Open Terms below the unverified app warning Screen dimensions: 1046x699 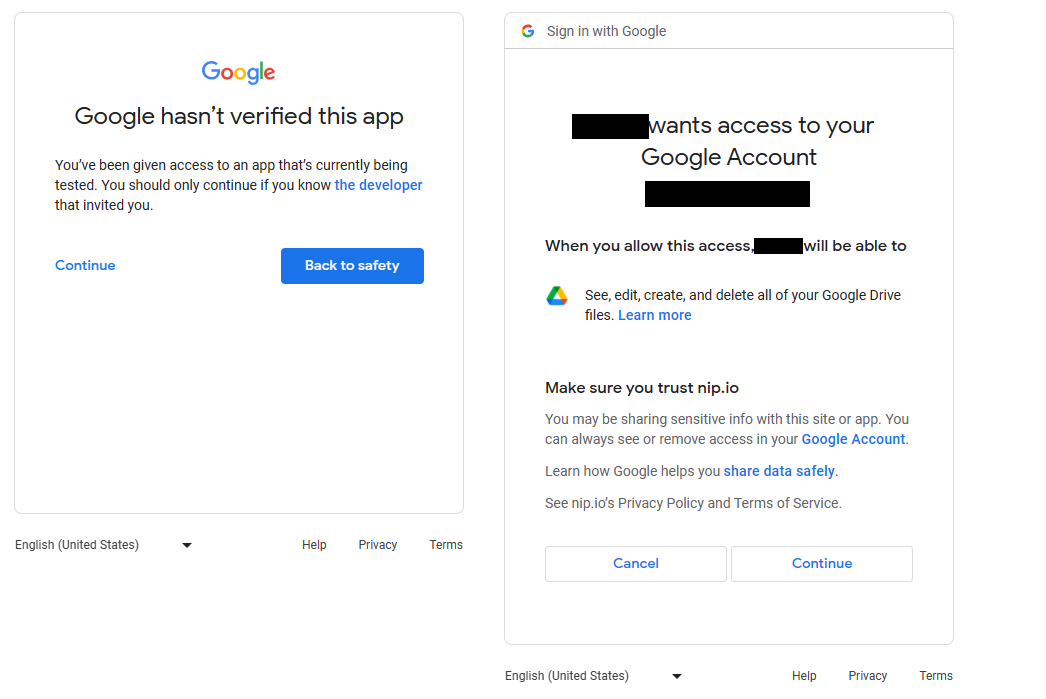[446, 545]
